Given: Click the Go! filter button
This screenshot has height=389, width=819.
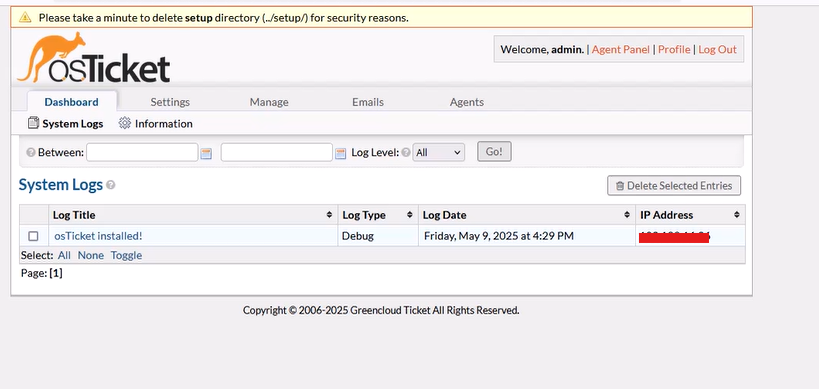Looking at the screenshot, I should coord(494,152).
